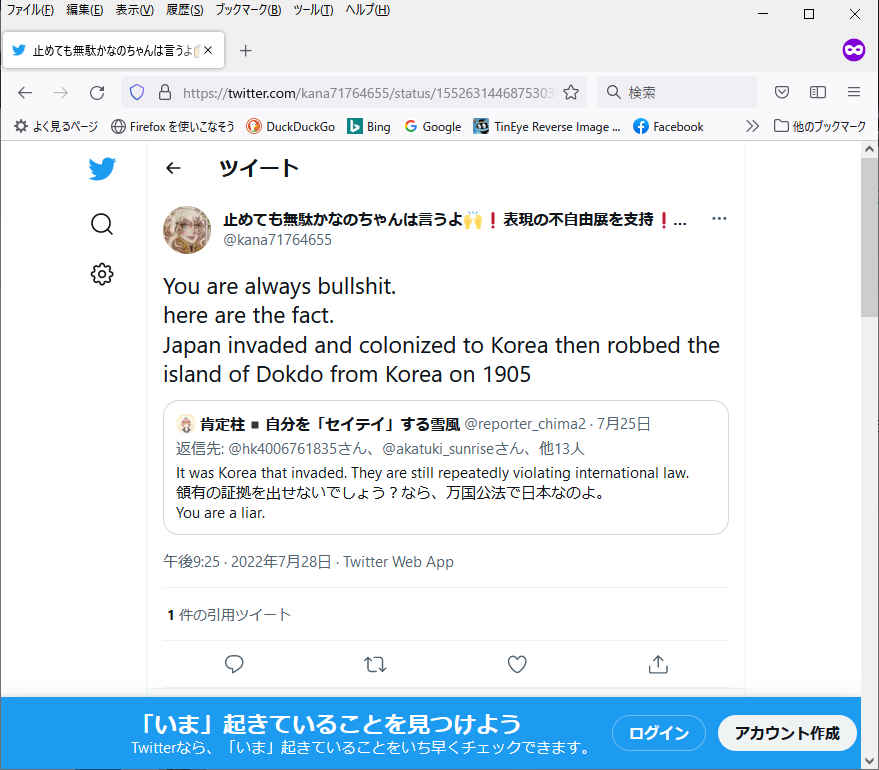Click the share tweet icon

pos(657,664)
